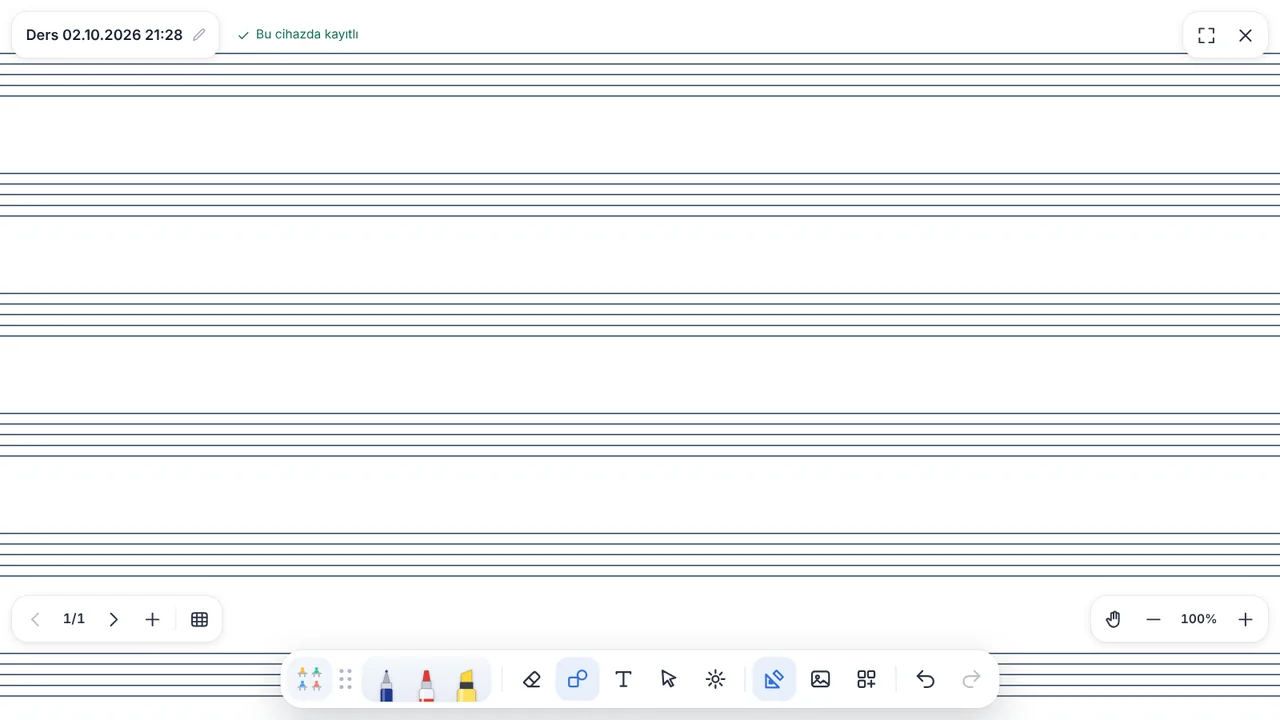Screen dimensions: 1280x720
Task: Reset zoom via the 100% label
Action: pyautogui.click(x=1198, y=619)
